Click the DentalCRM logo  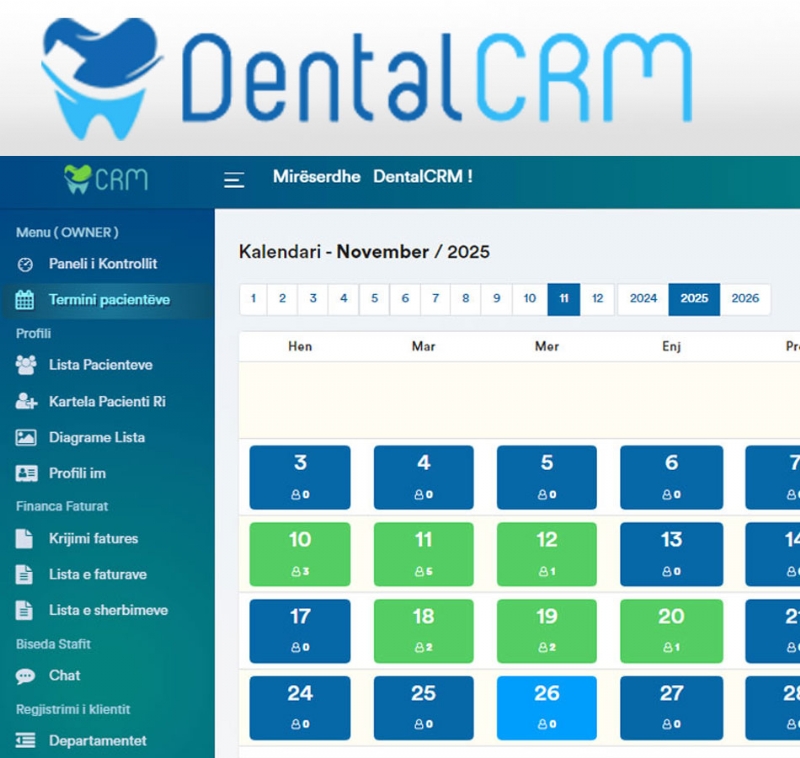pos(366,72)
